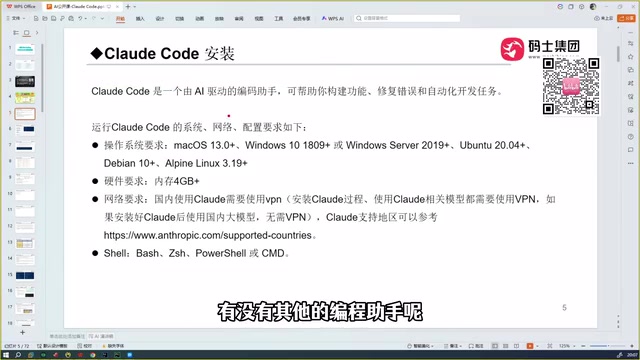The image size is (640, 360).
Task: Expand the arrow beside the new tab plus
Action: [x=135, y=7]
